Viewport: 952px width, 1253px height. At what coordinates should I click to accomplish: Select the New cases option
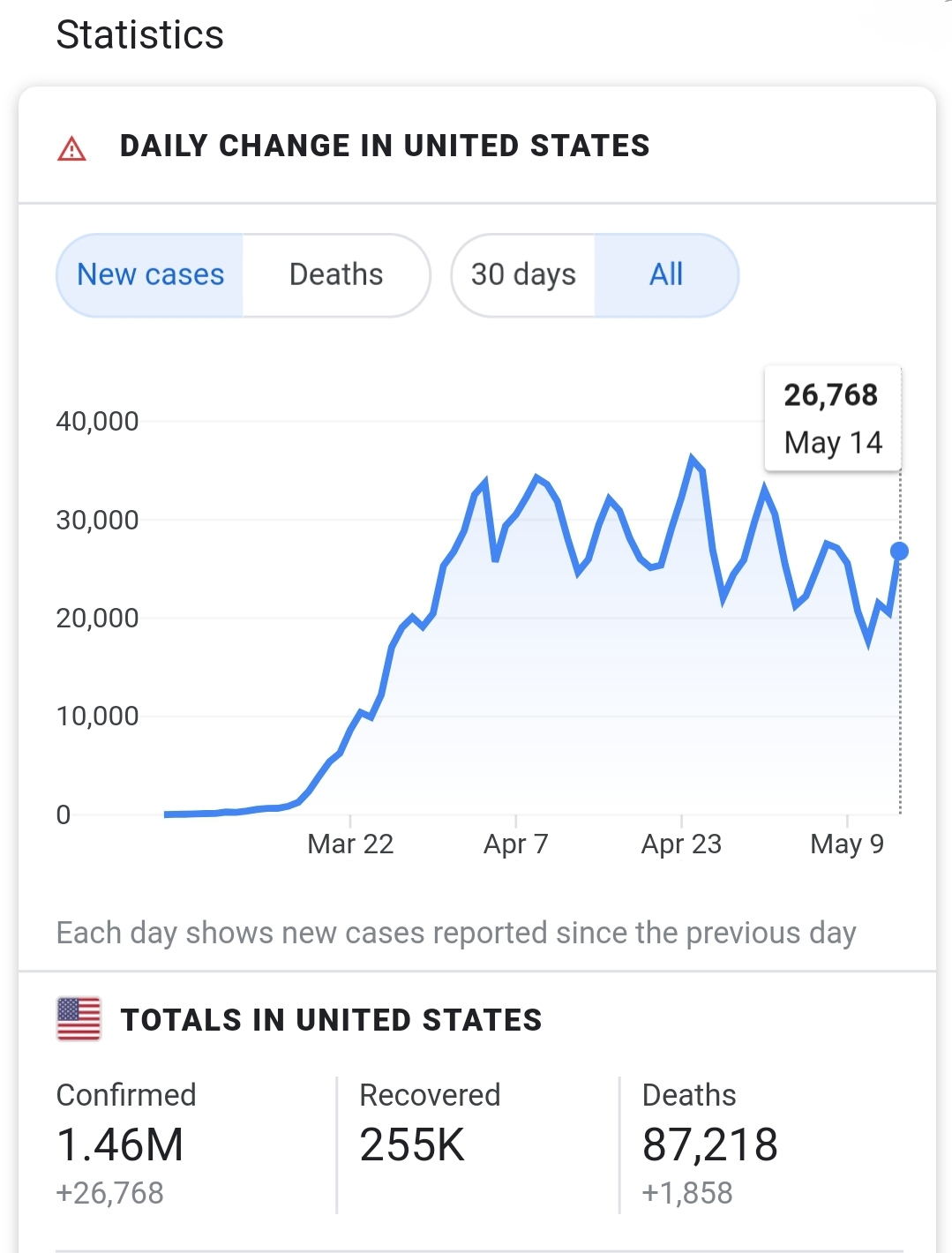[151, 274]
